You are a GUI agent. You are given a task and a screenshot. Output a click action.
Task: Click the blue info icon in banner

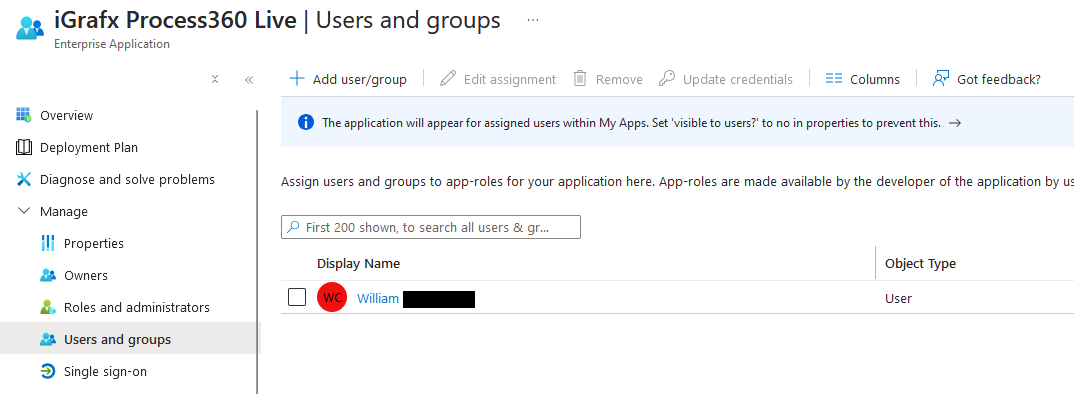pos(306,123)
